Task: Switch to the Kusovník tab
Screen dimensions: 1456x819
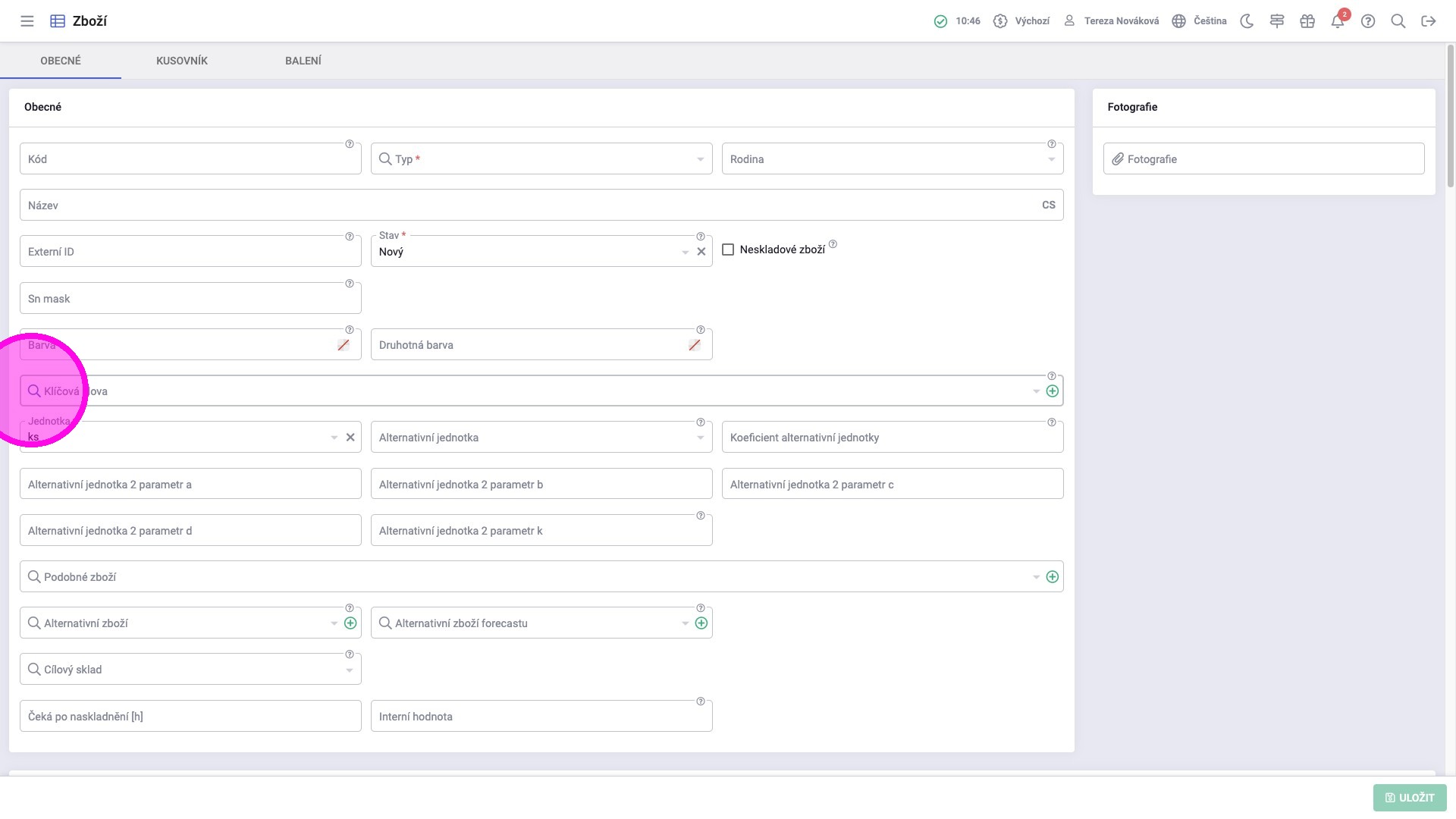Action: tap(182, 61)
